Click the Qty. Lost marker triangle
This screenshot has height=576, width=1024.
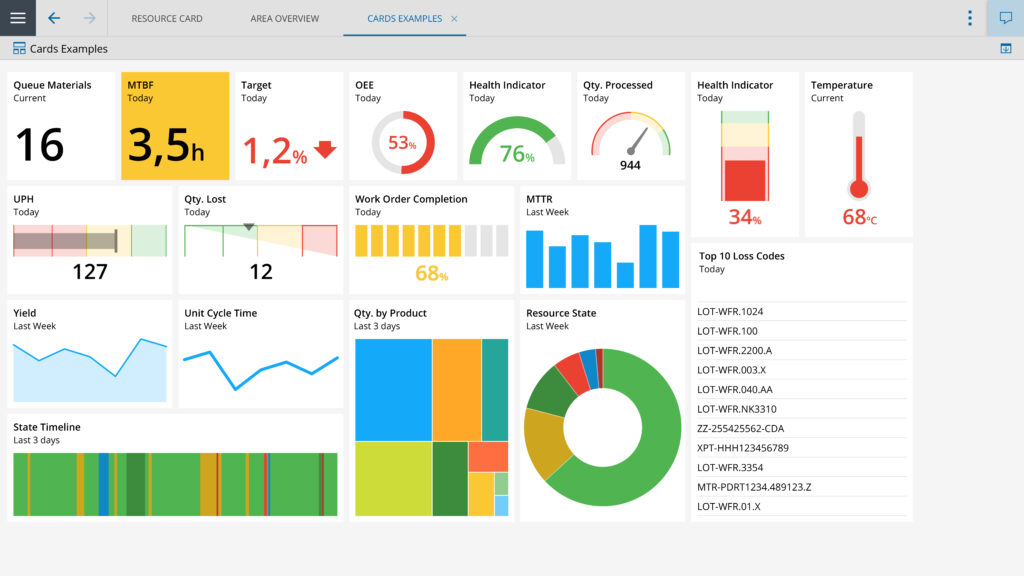(x=249, y=228)
